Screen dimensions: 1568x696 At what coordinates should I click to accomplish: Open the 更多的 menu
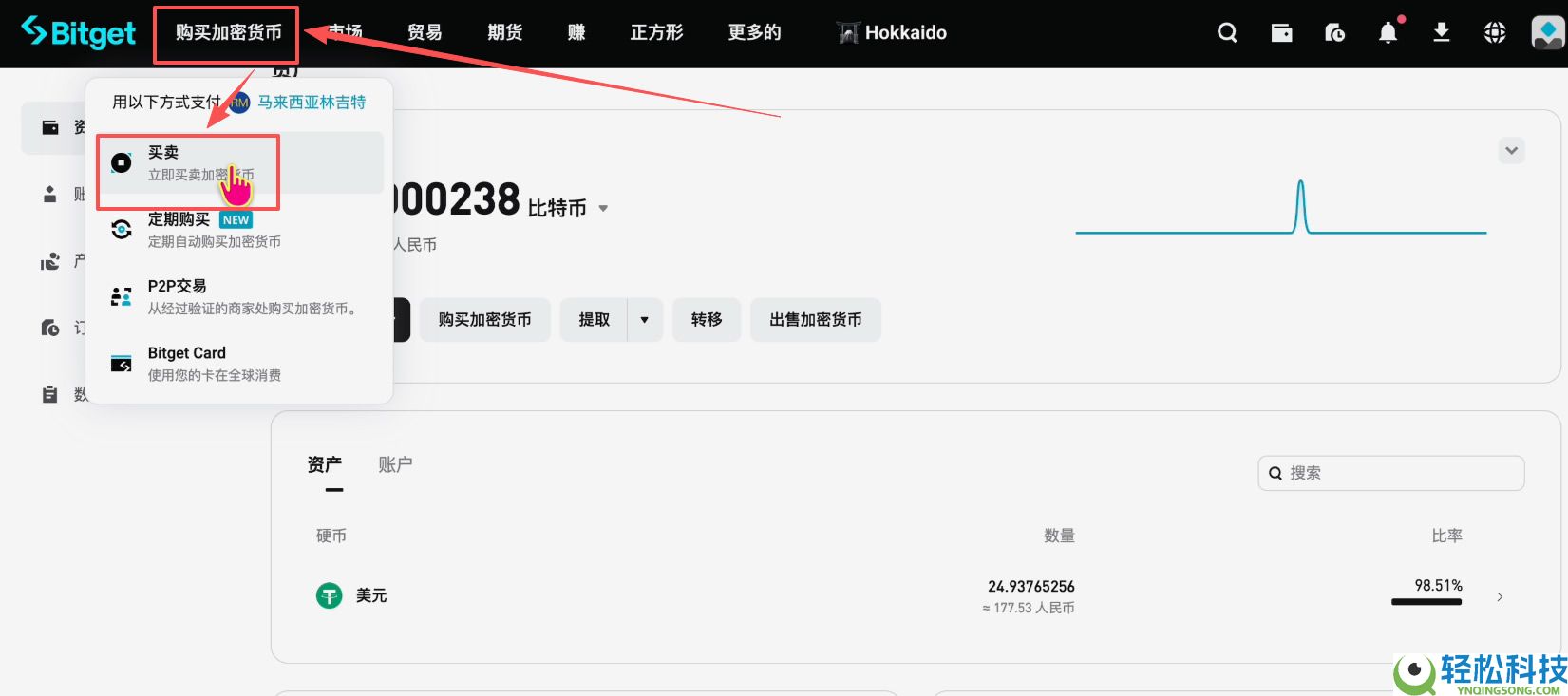click(x=754, y=32)
